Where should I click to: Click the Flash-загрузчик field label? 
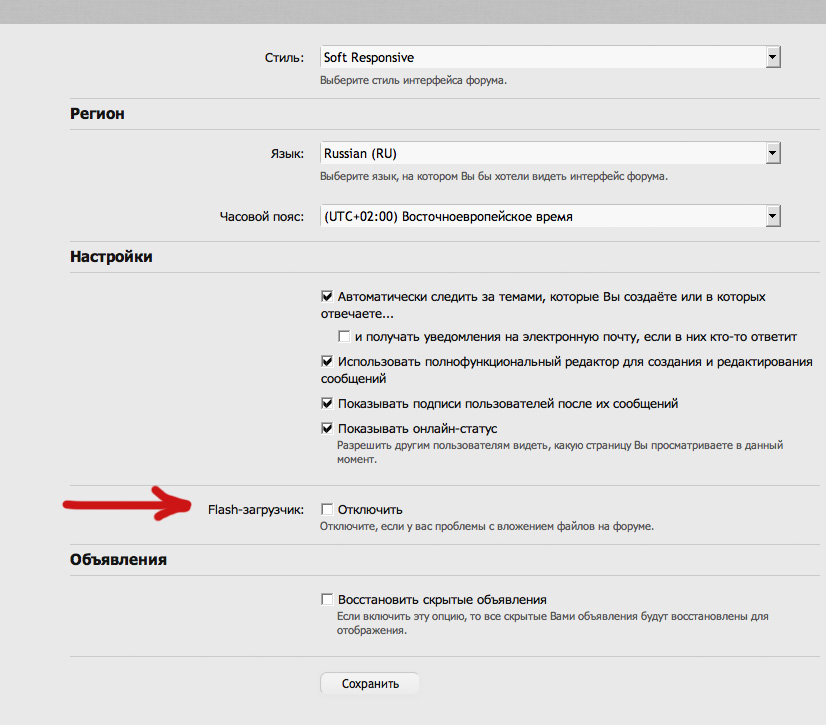(255, 509)
